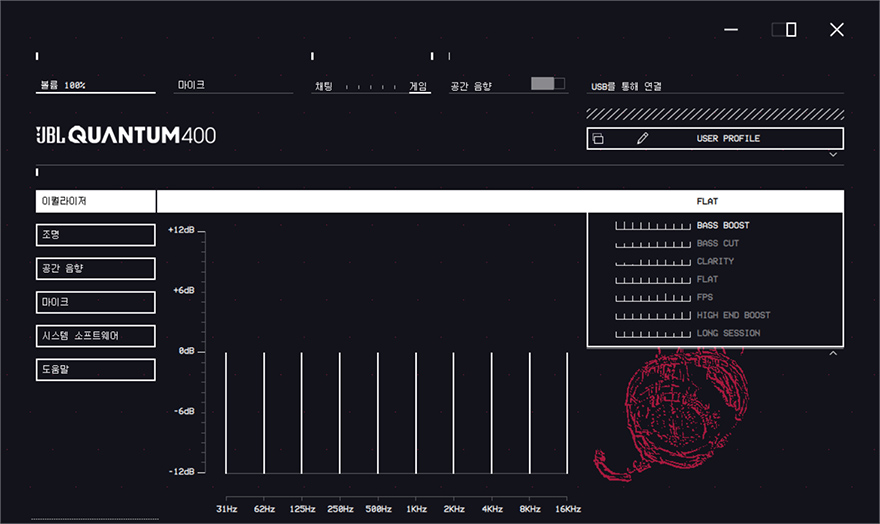
Task: Select HIGH END BOOST preset
Action: click(x=734, y=315)
